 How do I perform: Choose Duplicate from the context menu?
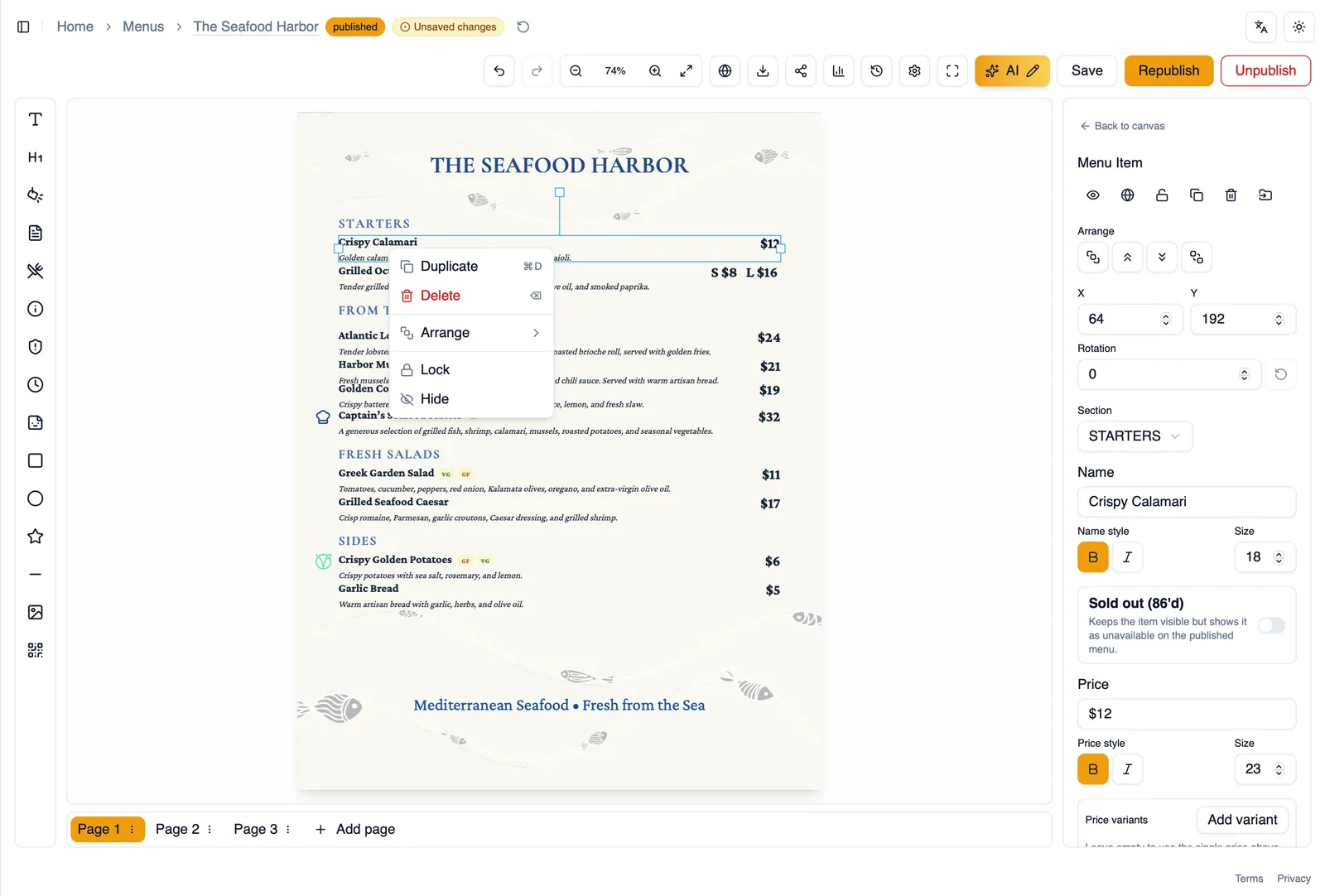(x=471, y=267)
